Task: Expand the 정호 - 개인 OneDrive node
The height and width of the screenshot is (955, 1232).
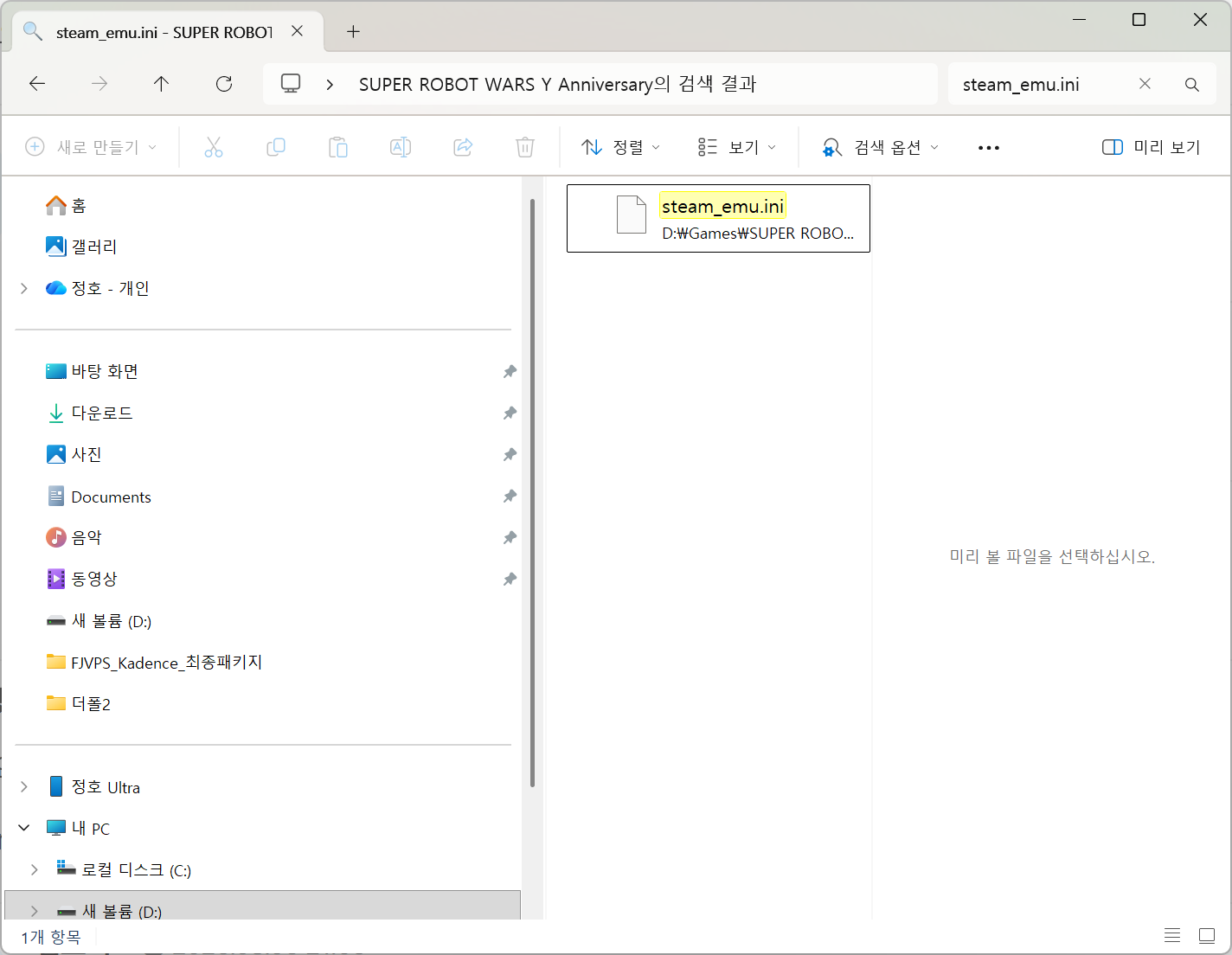Action: coord(24,288)
